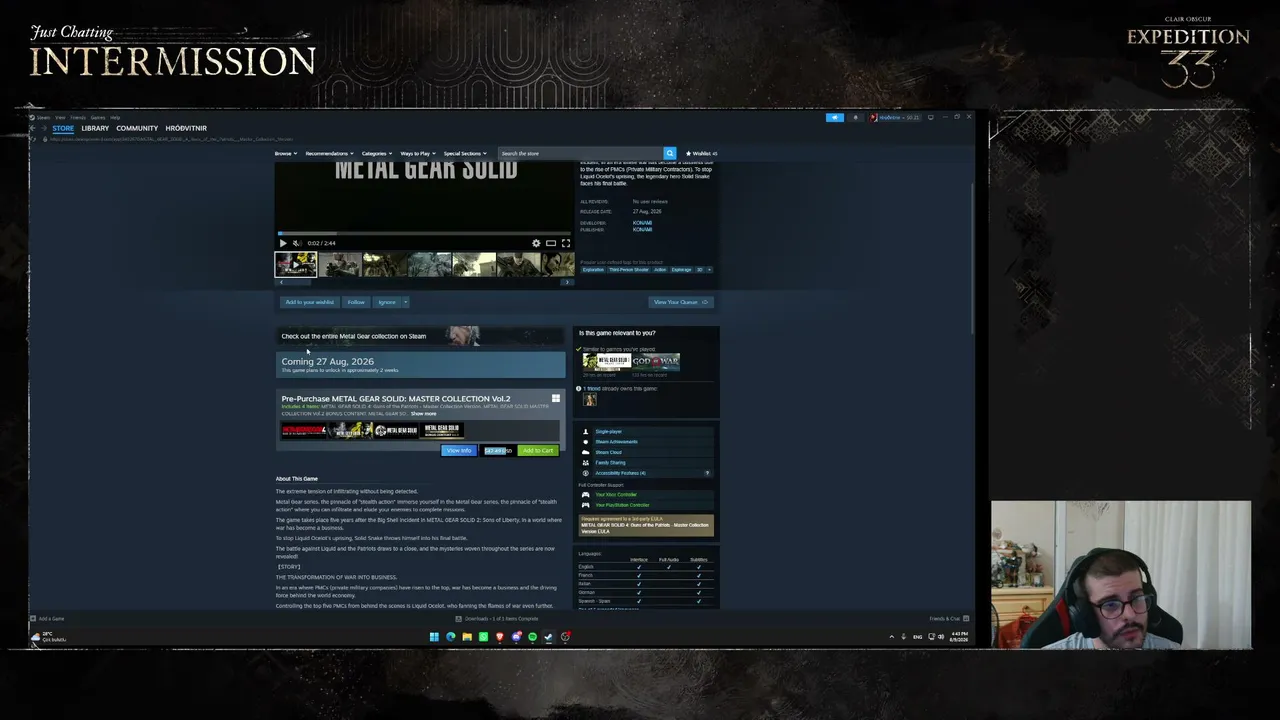Open the Help menu in Steam
1280x720 pixels.
(115, 117)
